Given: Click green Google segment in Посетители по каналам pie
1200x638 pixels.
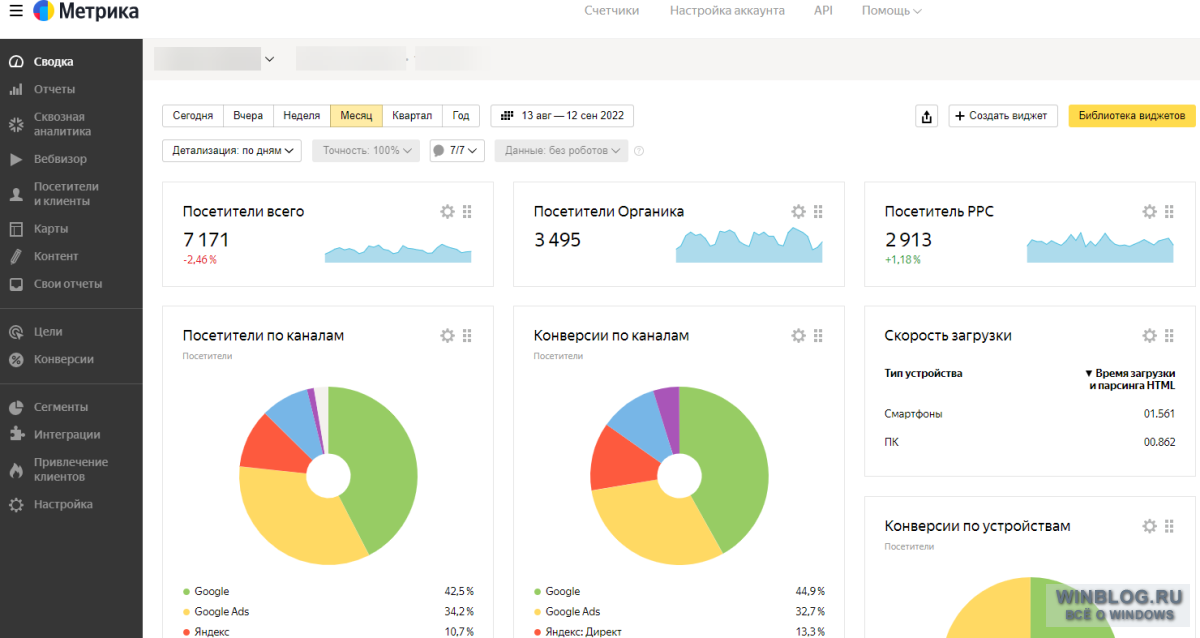Looking at the screenshot, I should 385,470.
